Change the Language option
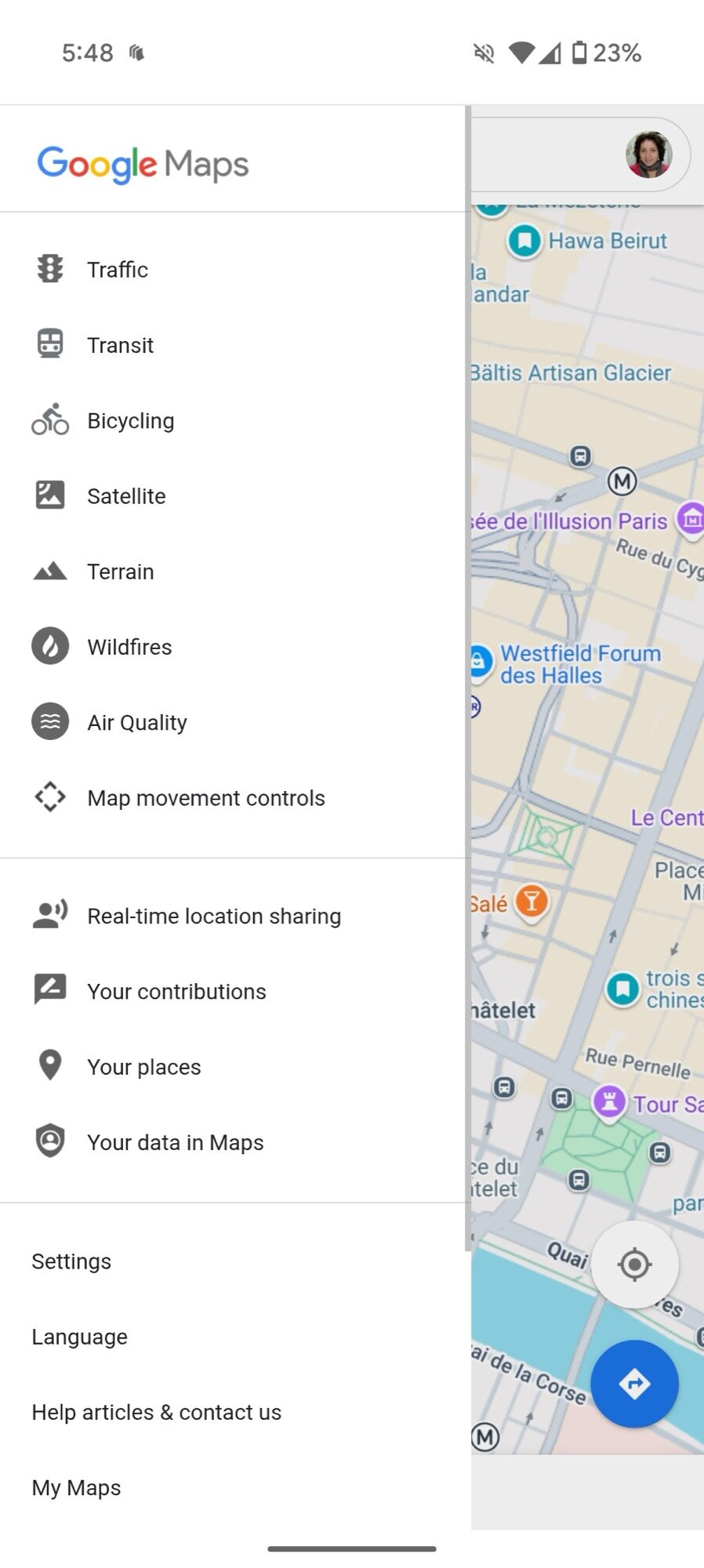 point(79,1337)
